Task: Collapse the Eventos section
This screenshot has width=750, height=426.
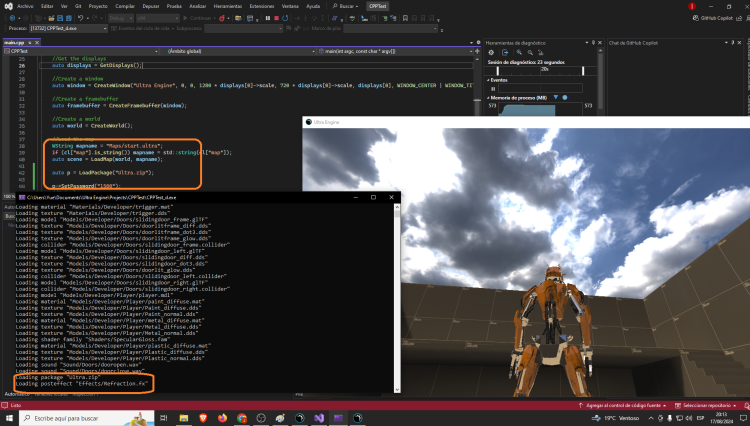Action: point(487,79)
